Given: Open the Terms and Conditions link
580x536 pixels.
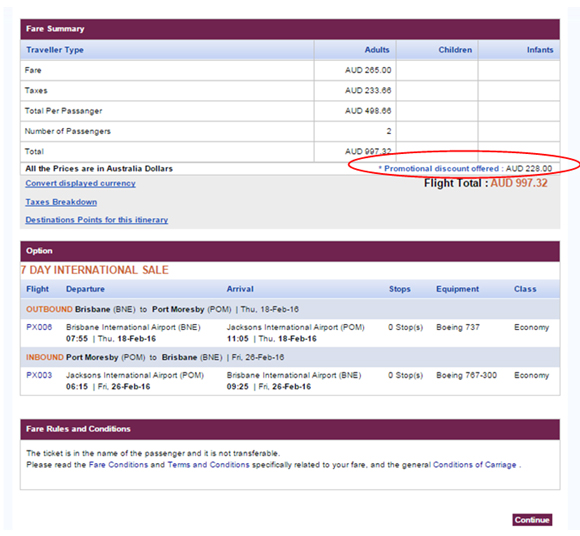Looking at the screenshot, I should click(209, 465).
